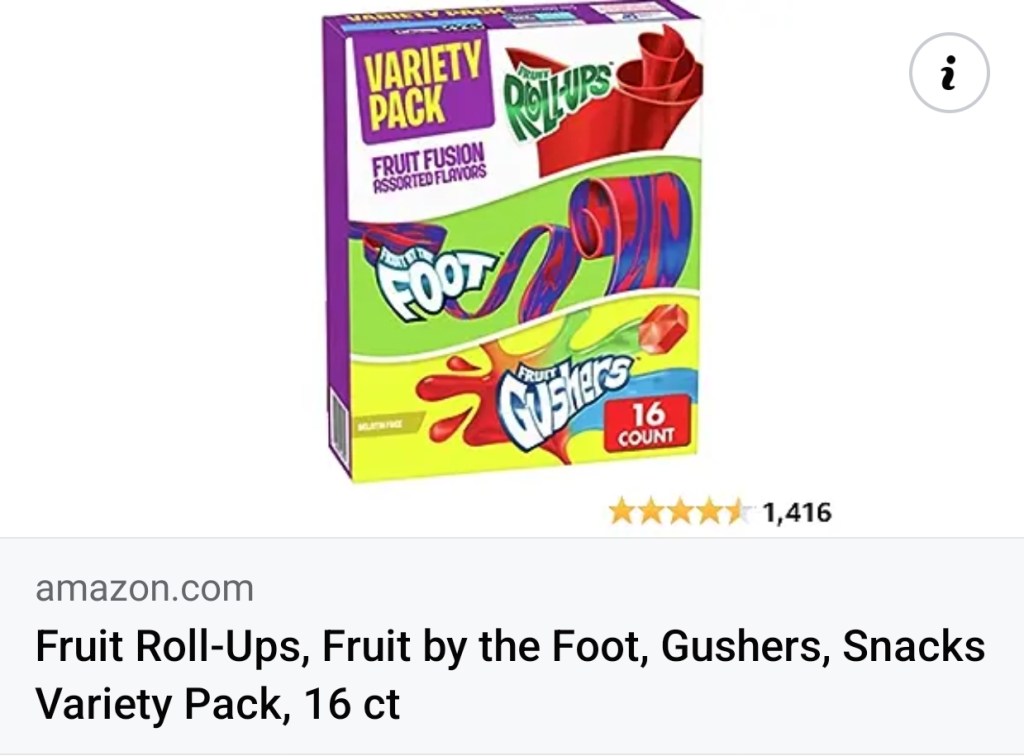Click the first gold rating star
Image resolution: width=1024 pixels, height=756 pixels.
622,513
